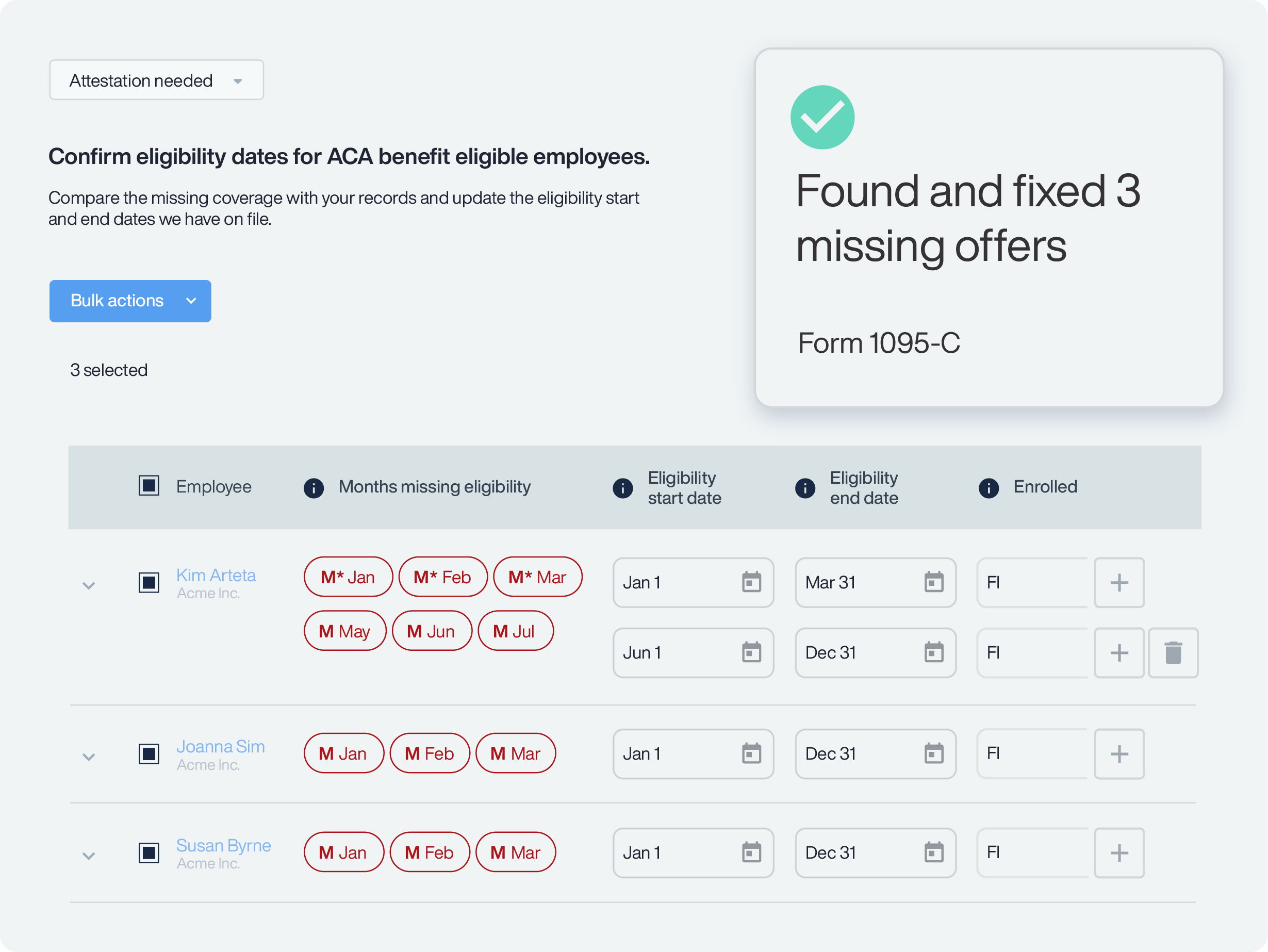Toggle the select-all checkbox in the table header
Image resolution: width=1268 pixels, height=952 pixels.
point(149,486)
